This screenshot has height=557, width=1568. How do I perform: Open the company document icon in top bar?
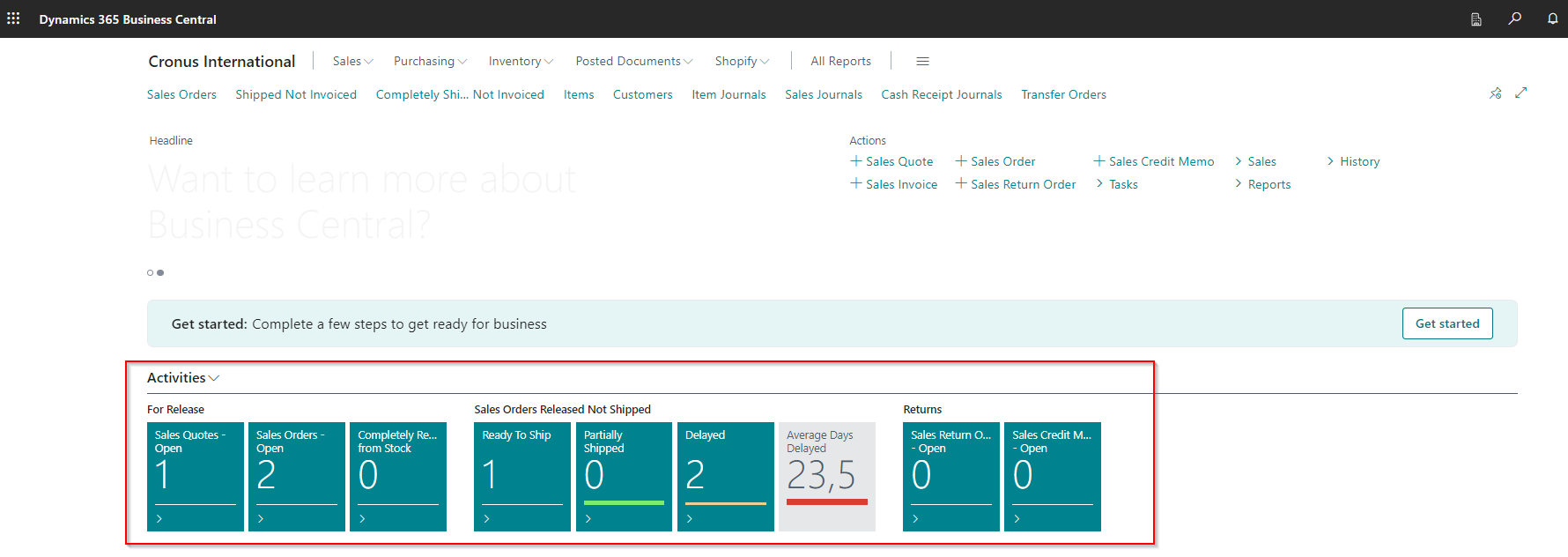(x=1476, y=19)
